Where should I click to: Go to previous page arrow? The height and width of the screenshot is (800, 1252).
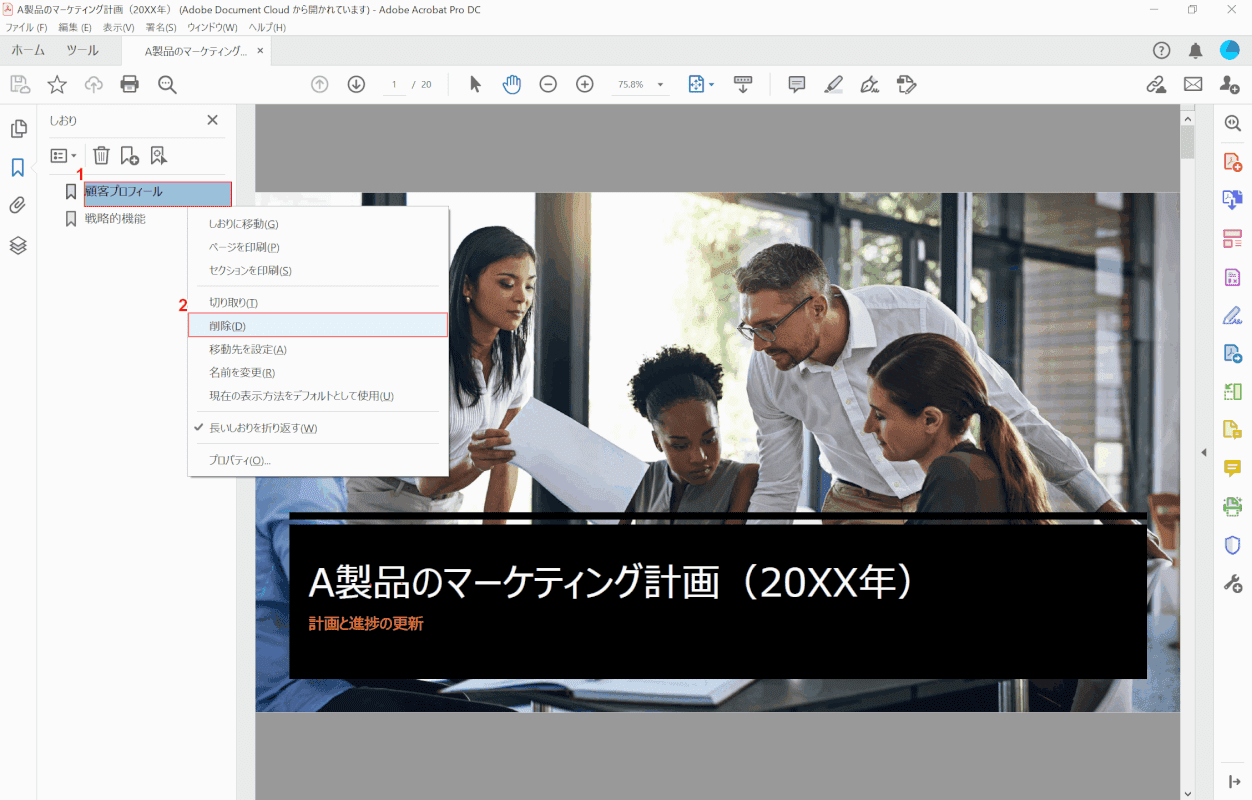point(320,85)
